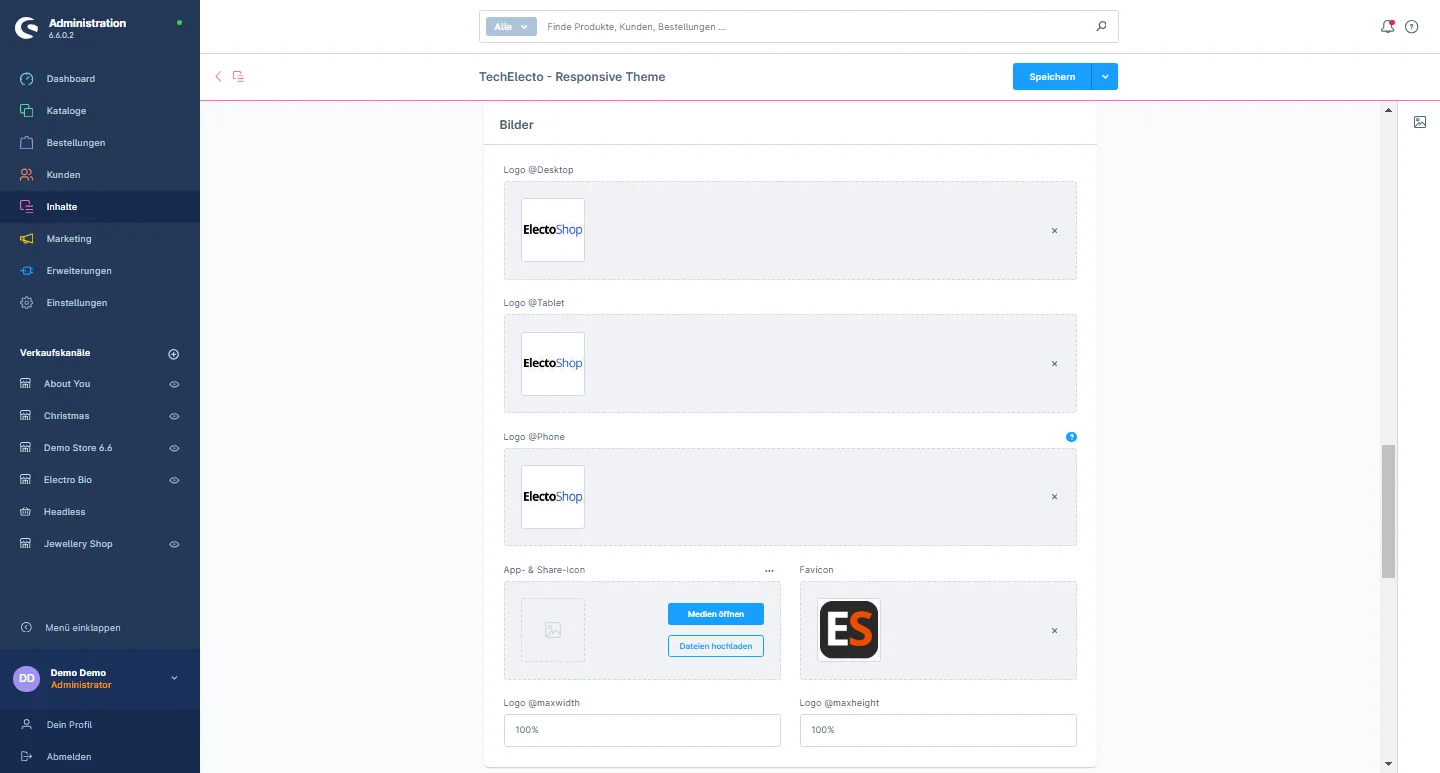Click the Medien öffnen button
1440x773 pixels.
tap(715, 614)
